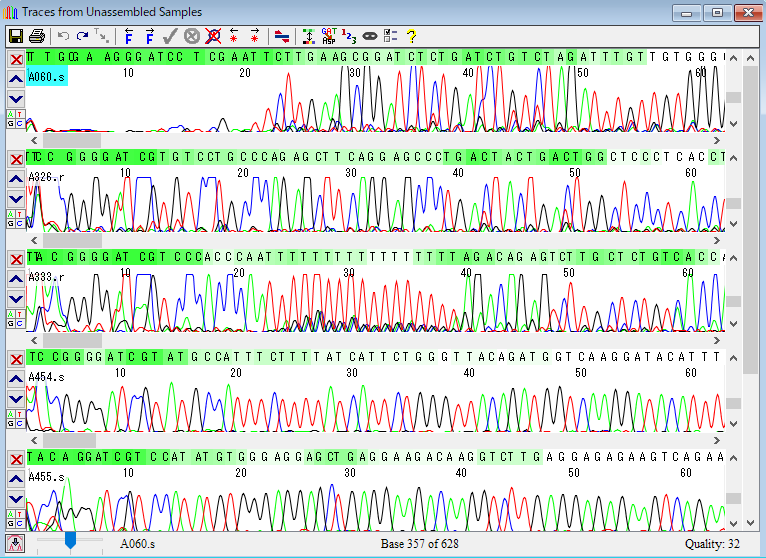The height and width of the screenshot is (558, 766).
Task: Move the A060.s trace down
Action: click(x=16, y=99)
